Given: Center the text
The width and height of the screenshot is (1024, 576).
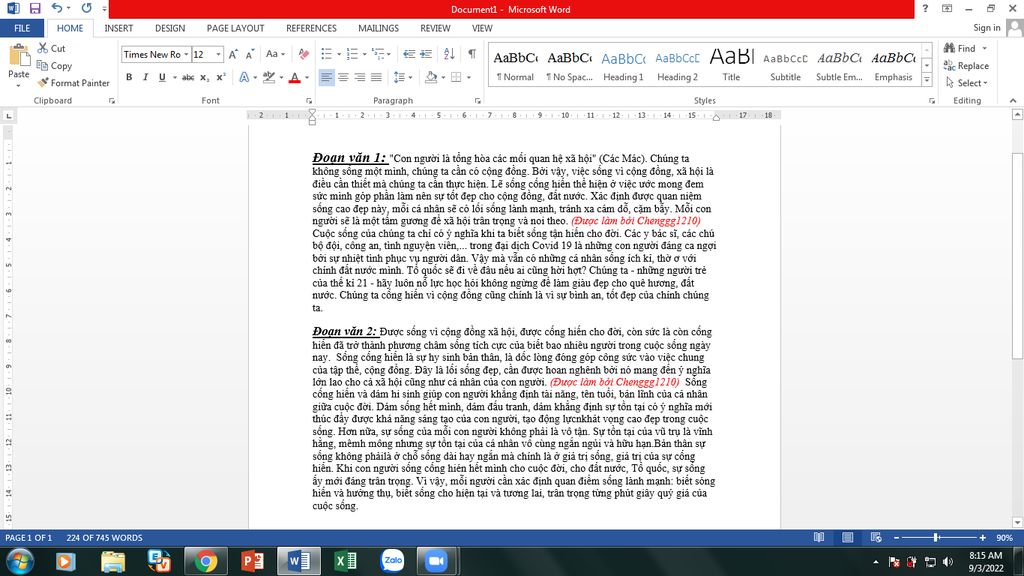Looking at the screenshot, I should pyautogui.click(x=343, y=77).
